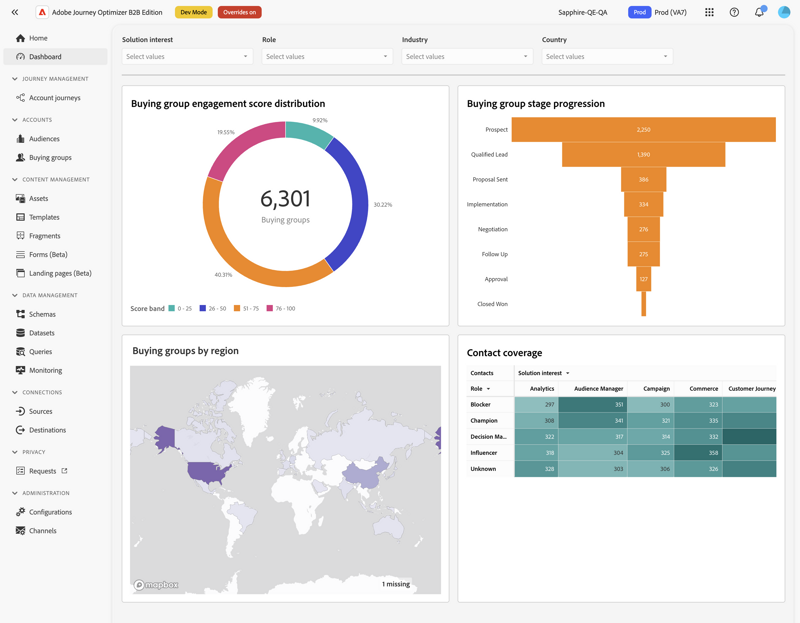
Task: Collapse the Administration section
Action: (x=15, y=493)
